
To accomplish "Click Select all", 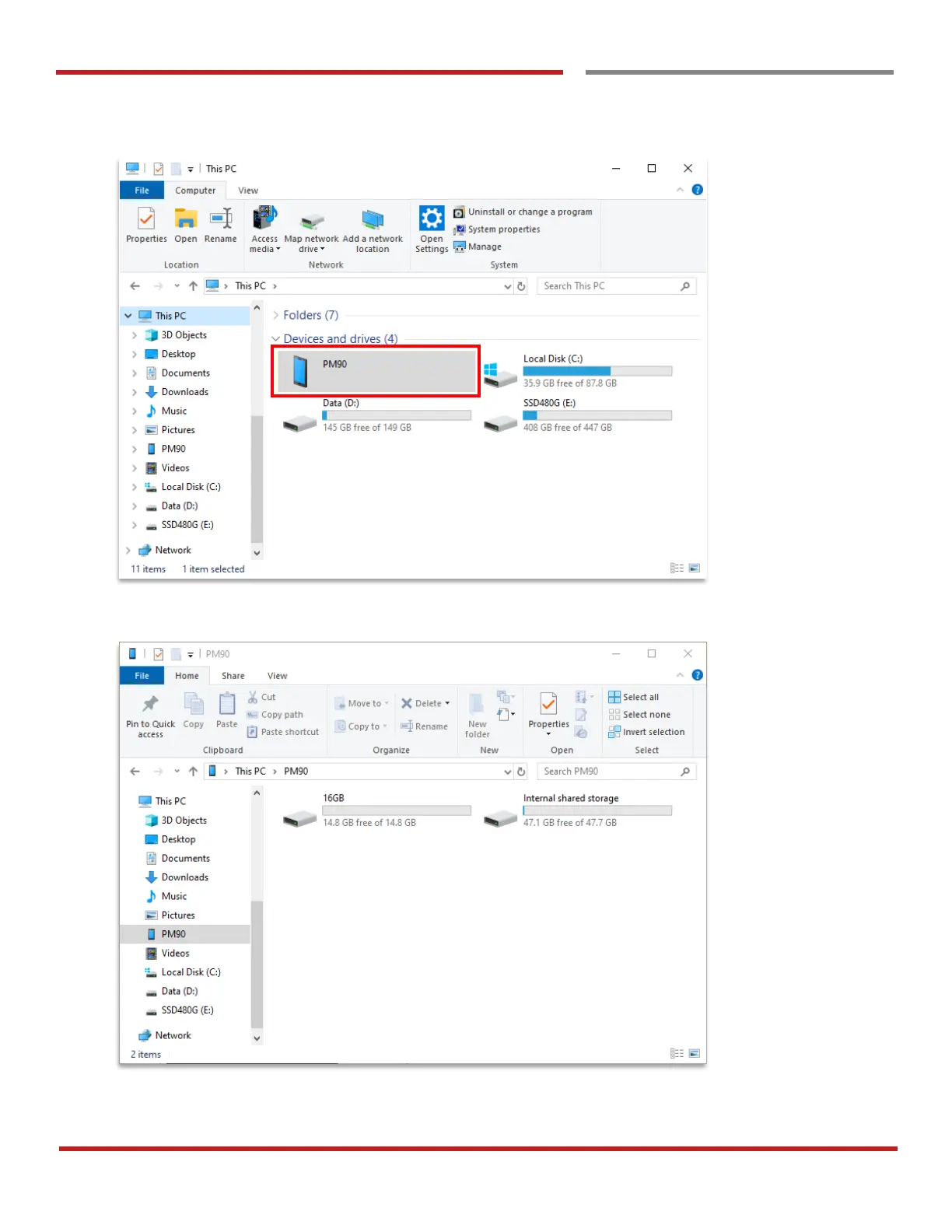I will click(x=634, y=697).
